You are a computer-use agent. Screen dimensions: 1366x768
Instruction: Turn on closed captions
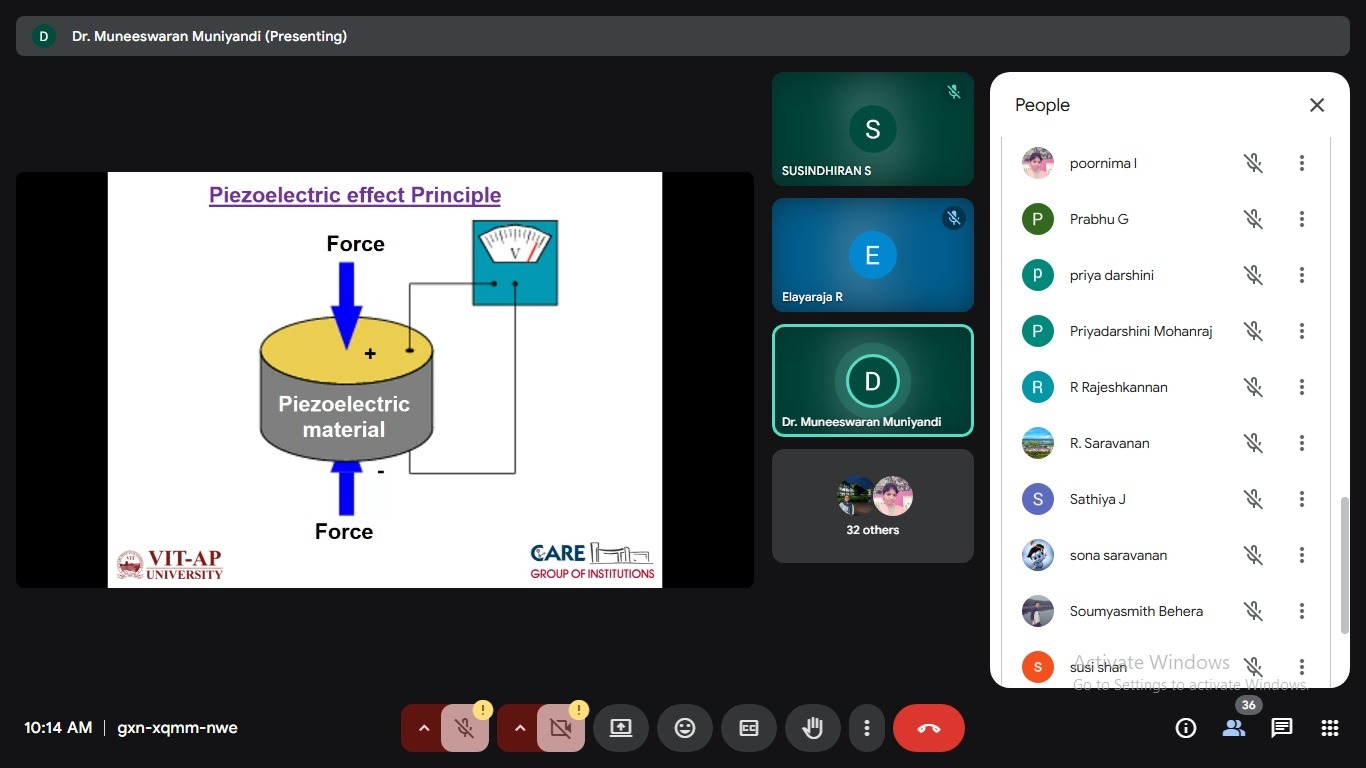(x=749, y=728)
